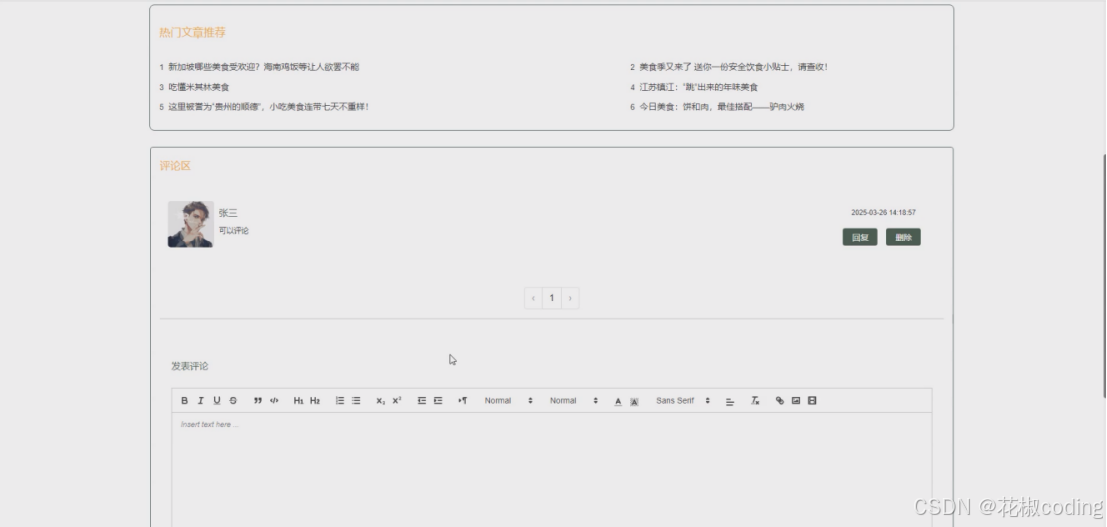Open the second Normal header dropdown
The image size is (1107, 527).
(574, 401)
